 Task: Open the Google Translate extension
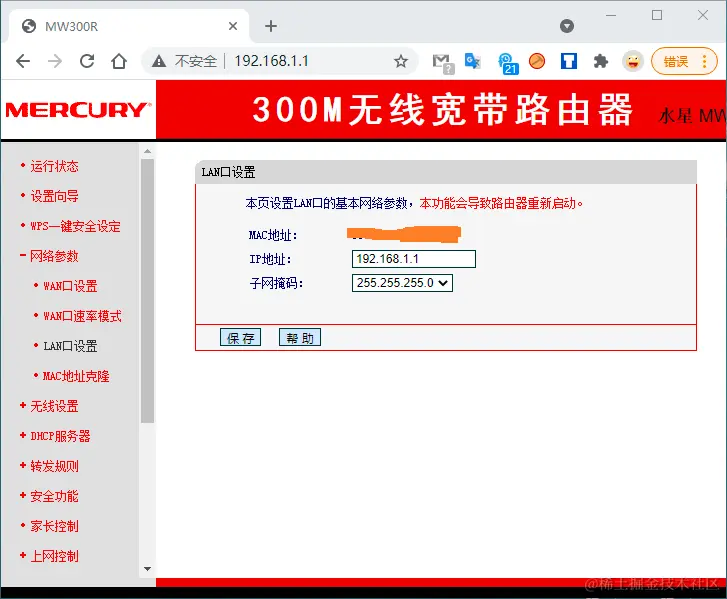[472, 61]
